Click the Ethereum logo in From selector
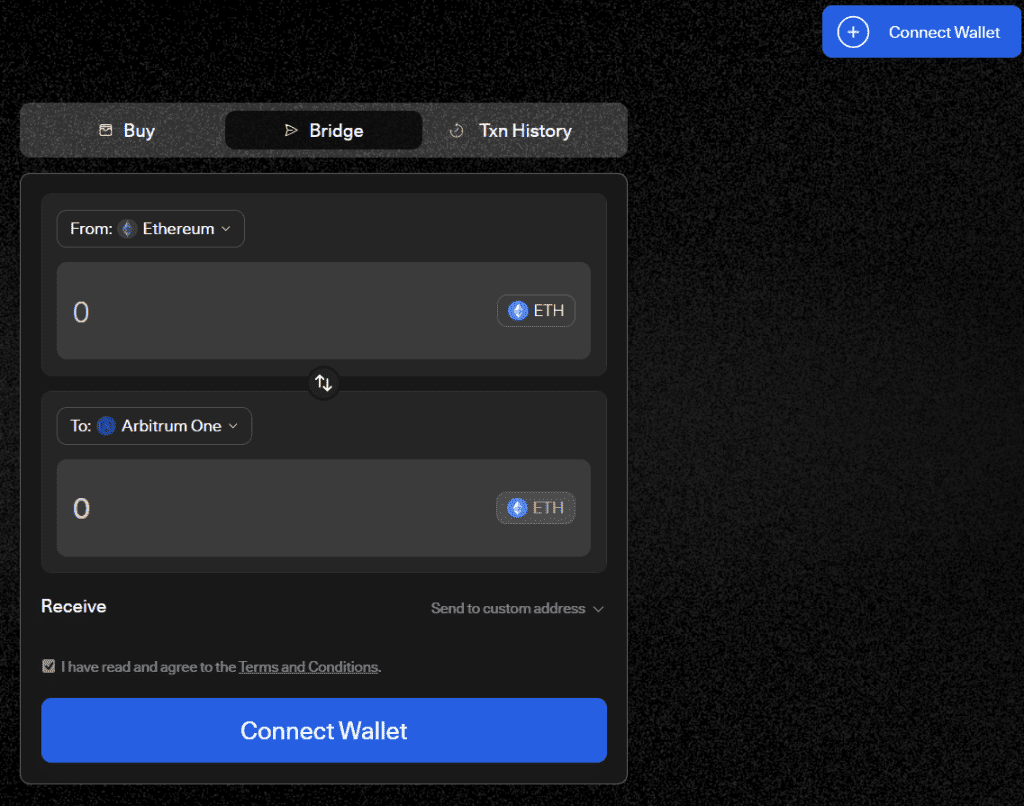Image resolution: width=1024 pixels, height=806 pixels. (x=127, y=229)
